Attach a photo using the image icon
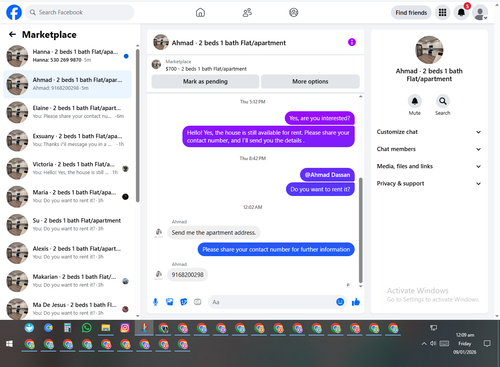The width and height of the screenshot is (500, 367). click(170, 302)
